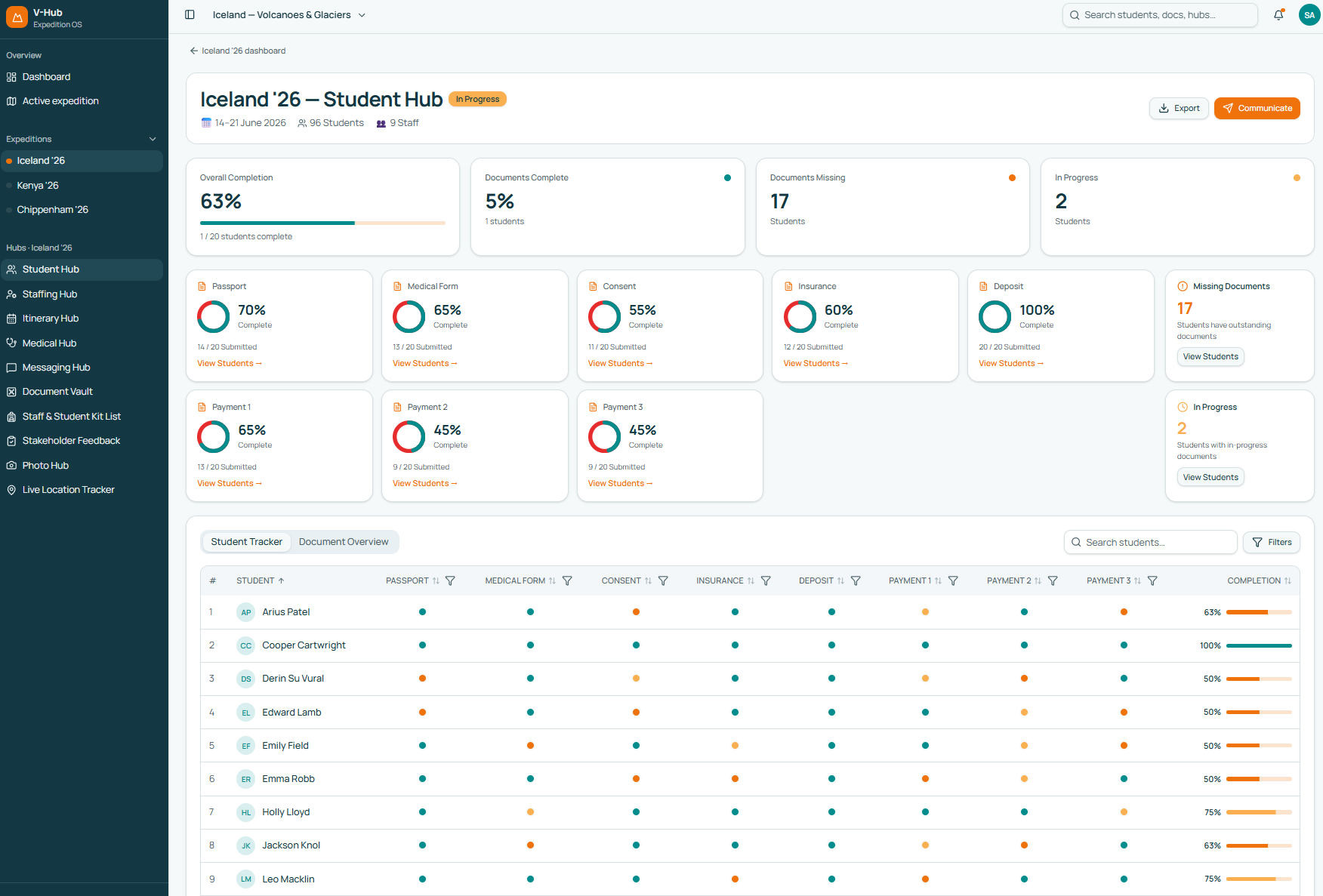Filter the Insurance column

pyautogui.click(x=766, y=581)
